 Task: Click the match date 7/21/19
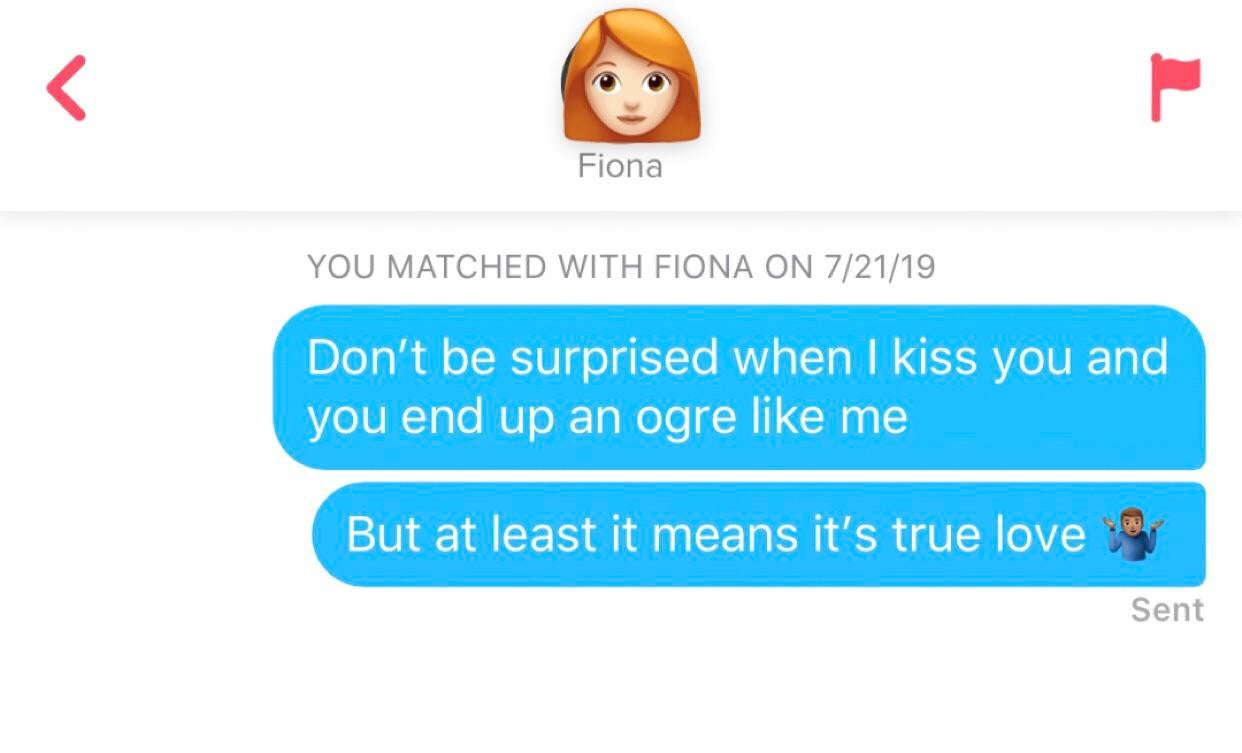click(880, 267)
